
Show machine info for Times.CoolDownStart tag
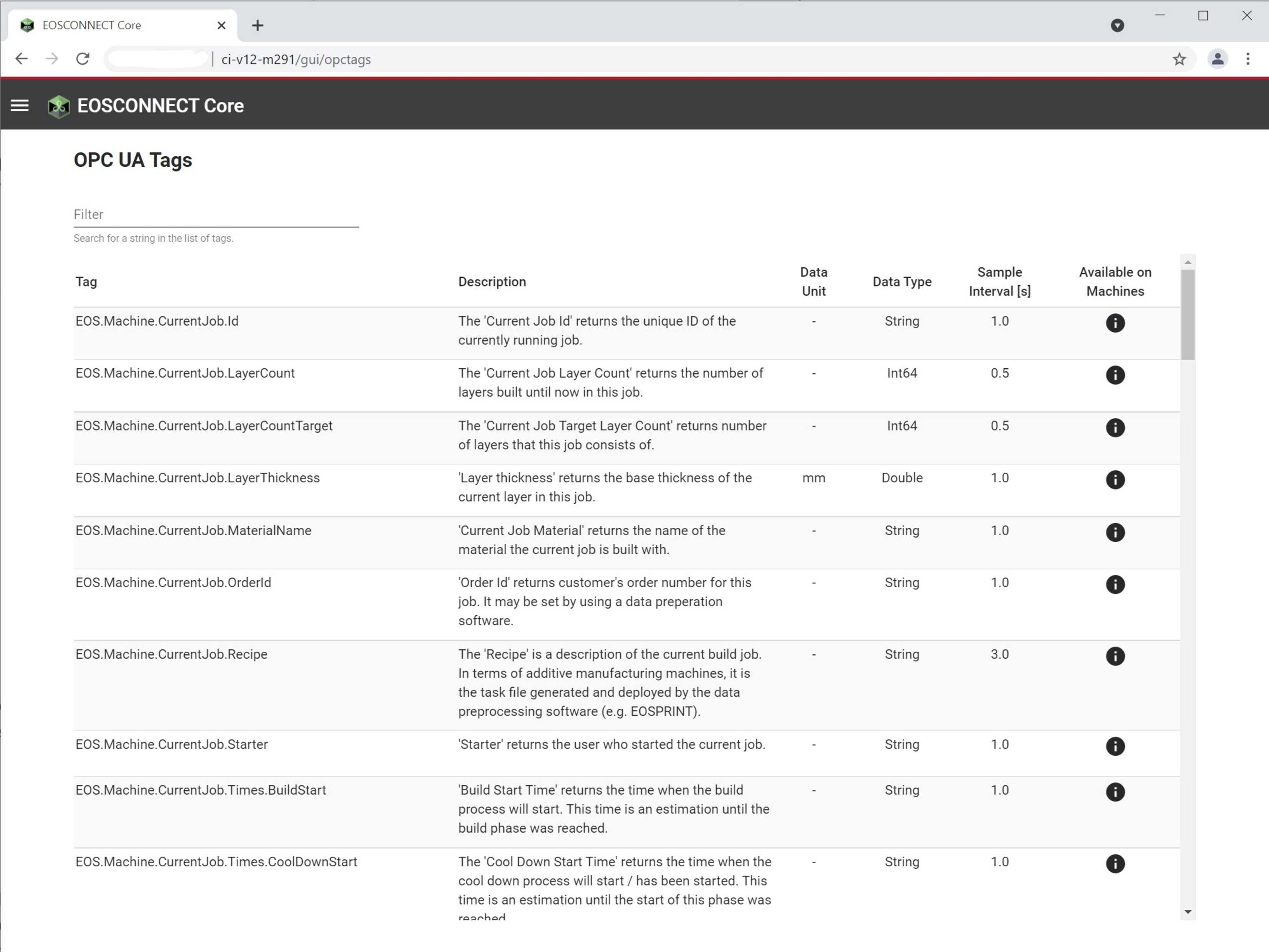(x=1115, y=864)
